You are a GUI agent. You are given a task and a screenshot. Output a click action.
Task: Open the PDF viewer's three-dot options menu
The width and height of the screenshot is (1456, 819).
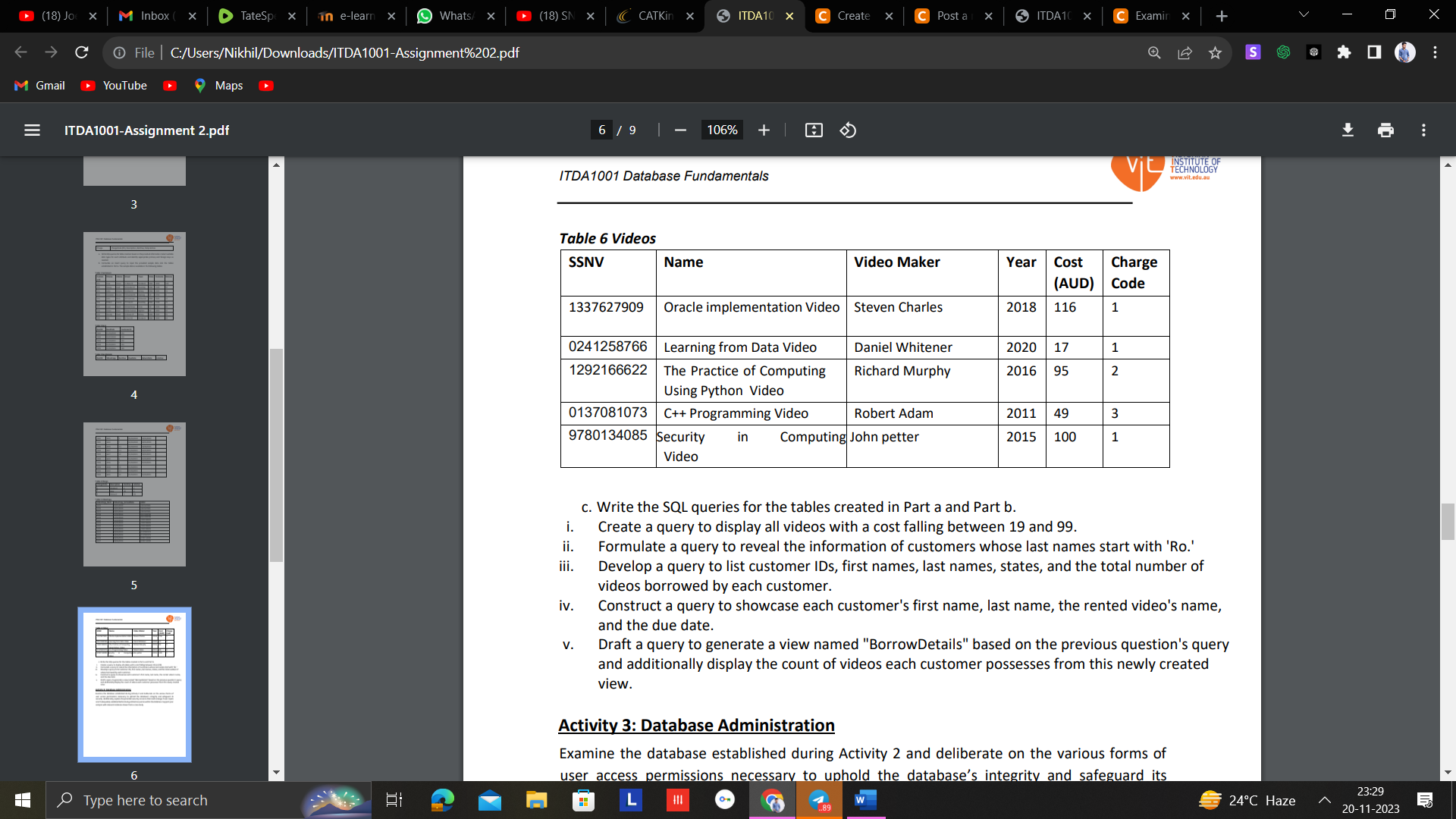click(x=1423, y=130)
